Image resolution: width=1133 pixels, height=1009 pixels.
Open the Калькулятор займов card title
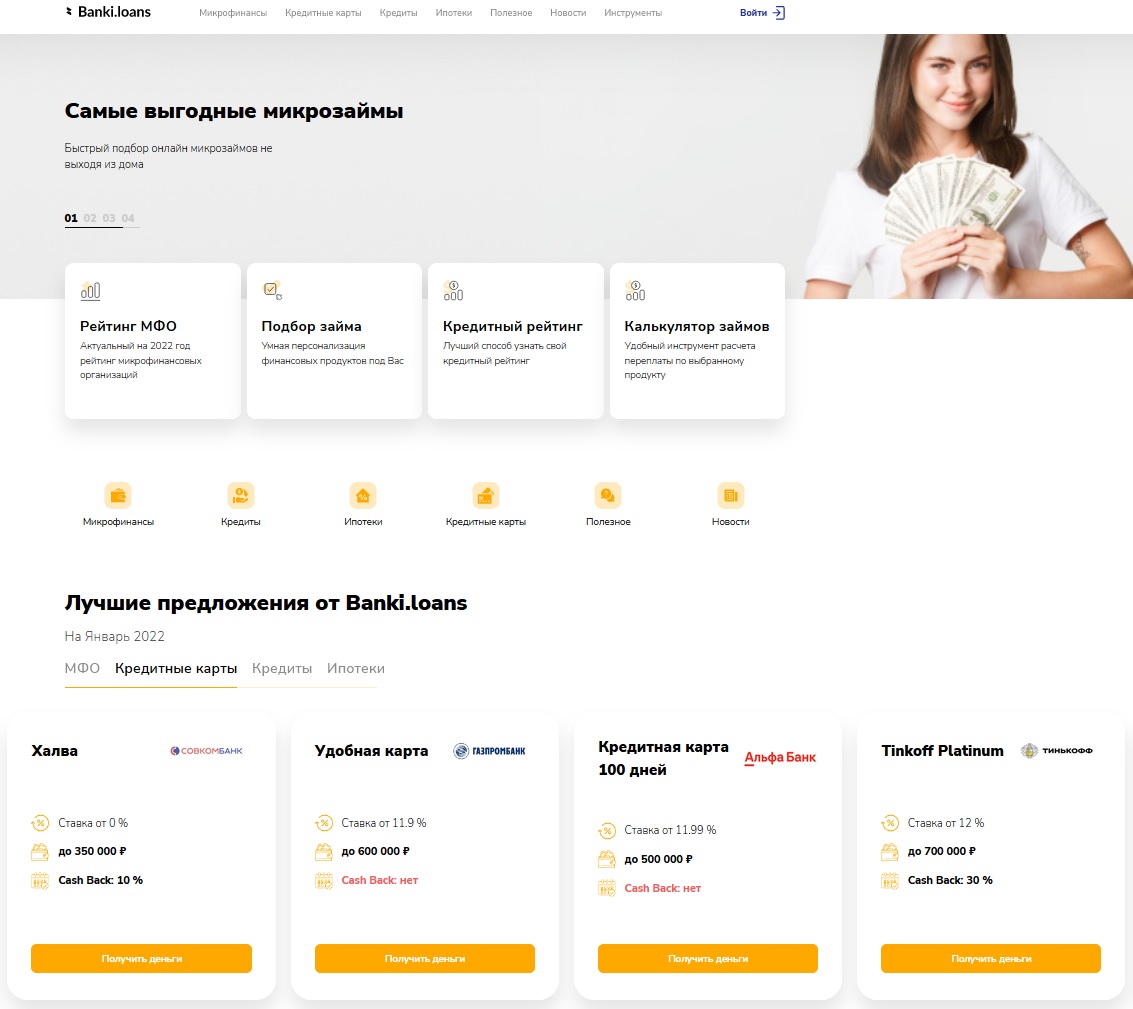(697, 326)
